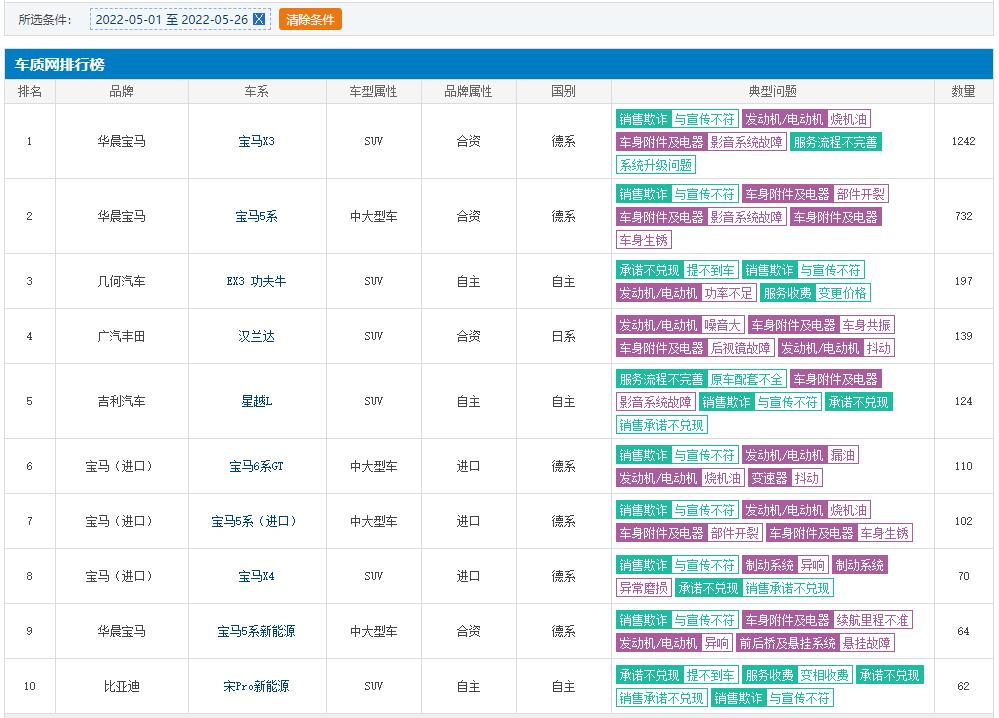This screenshot has height=718, width=999.
Task: Click 提不到车 tag in 宋Pro新能源 row
Action: point(710,675)
